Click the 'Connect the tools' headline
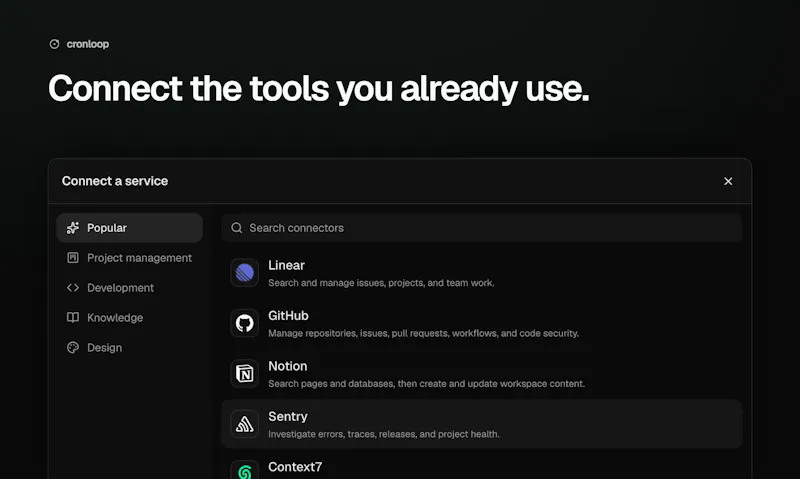 319,89
